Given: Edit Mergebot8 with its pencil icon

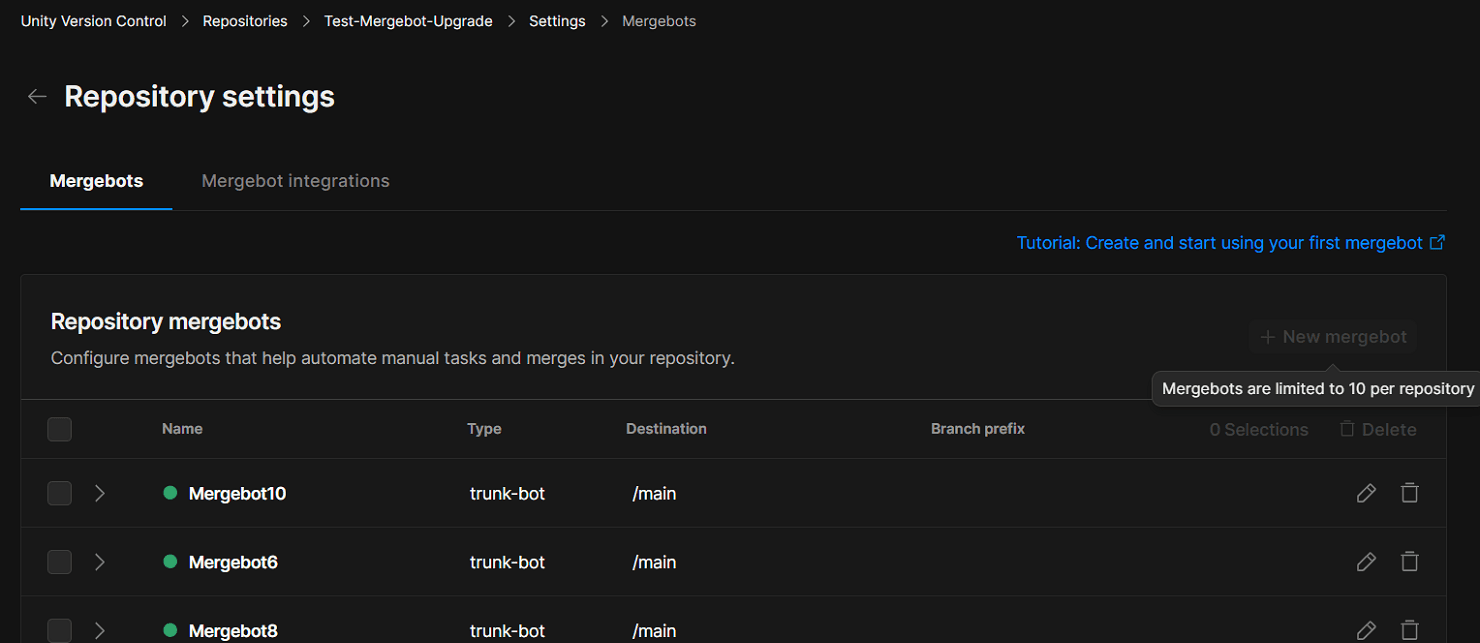Looking at the screenshot, I should pyautogui.click(x=1366, y=630).
